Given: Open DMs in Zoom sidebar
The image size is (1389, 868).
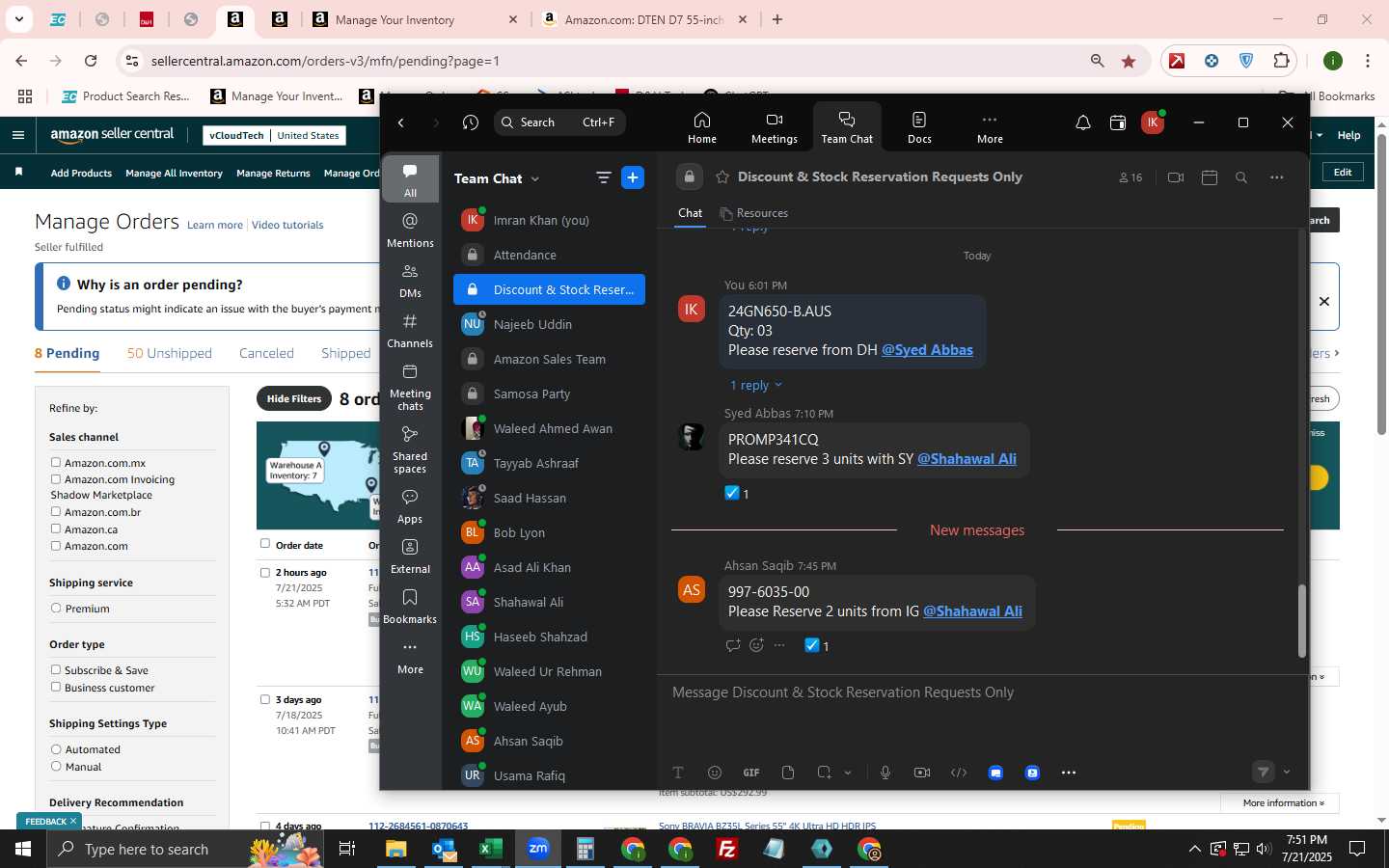Looking at the screenshot, I should 410,281.
